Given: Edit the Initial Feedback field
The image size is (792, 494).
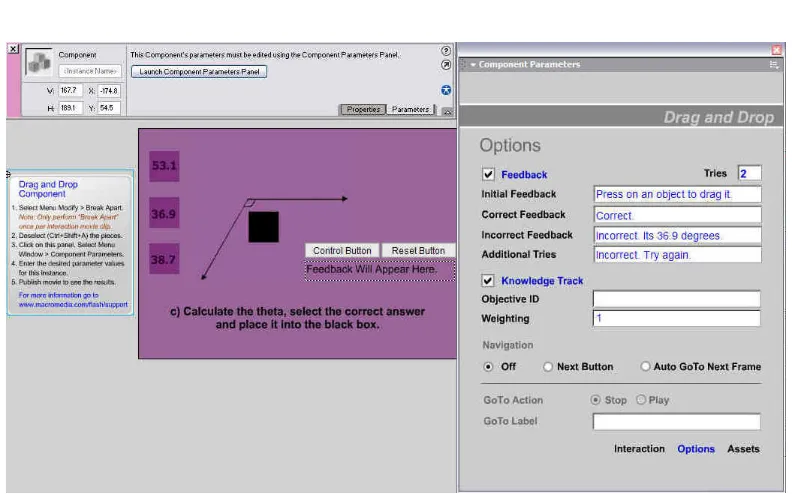Looking at the screenshot, I should (x=677, y=194).
